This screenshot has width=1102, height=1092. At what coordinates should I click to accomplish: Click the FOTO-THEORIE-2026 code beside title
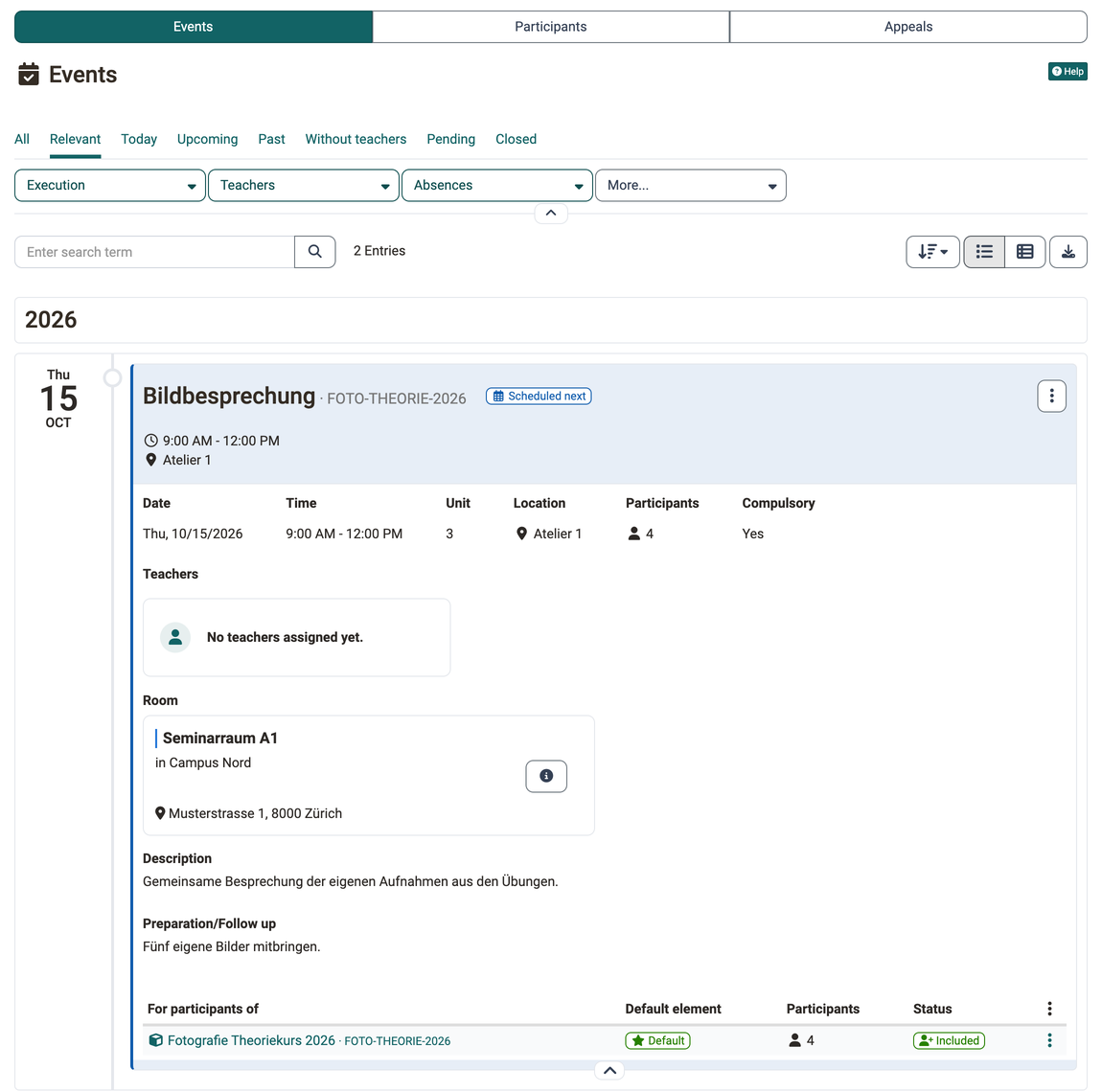pyautogui.click(x=397, y=398)
